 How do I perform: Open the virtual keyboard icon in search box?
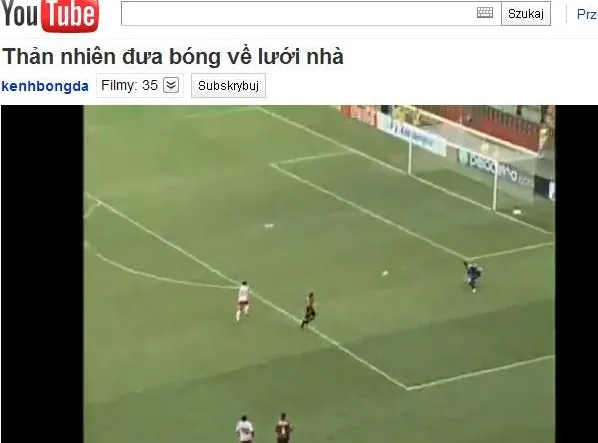(485, 13)
